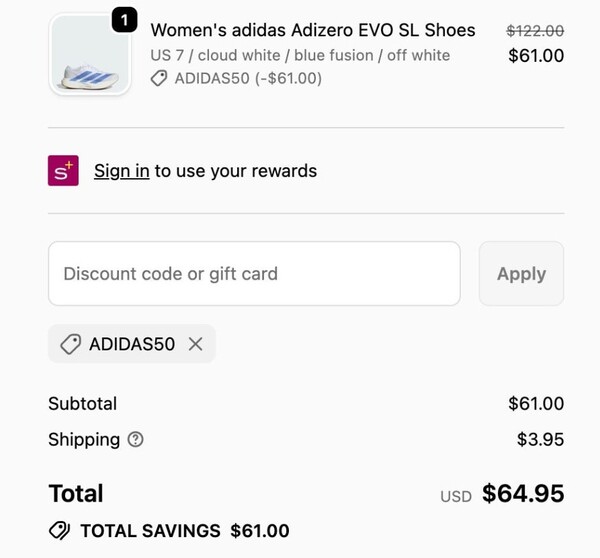
Task: Remove the ADIDAS50 discount code
Action: (196, 344)
